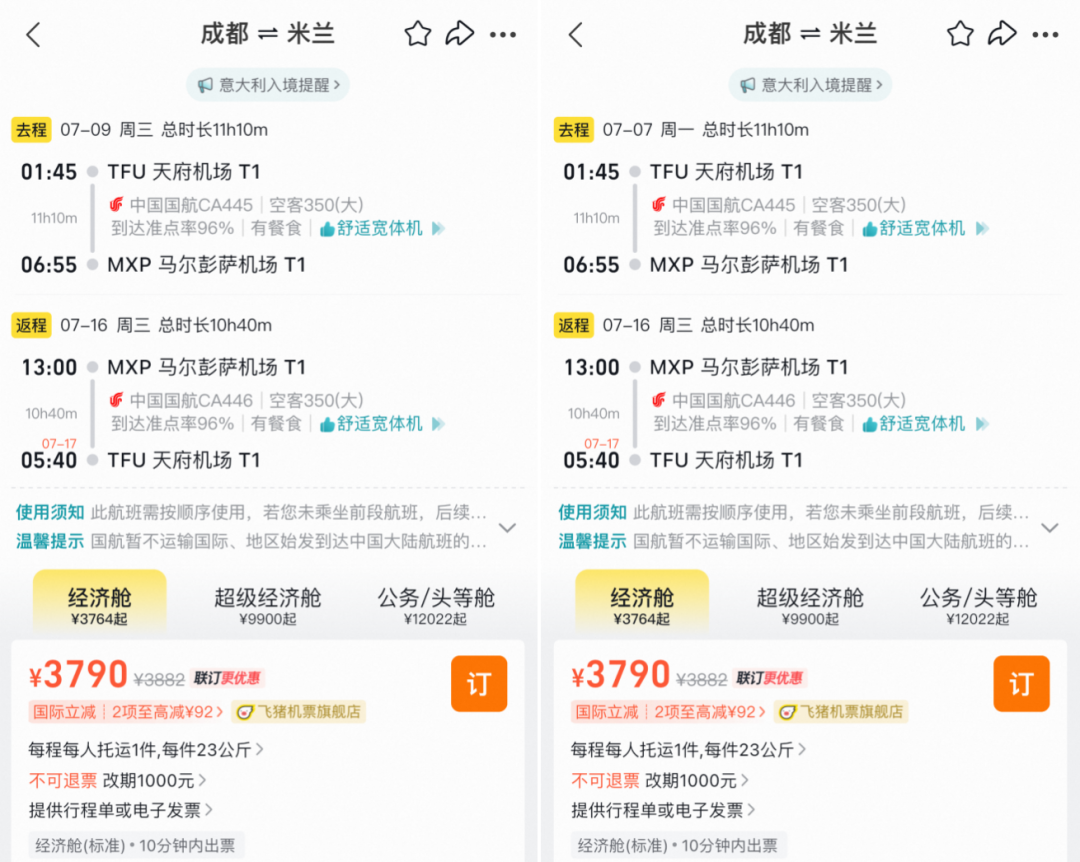Tap the share icon next to the star
This screenshot has height=862, width=1080.
coord(461,33)
